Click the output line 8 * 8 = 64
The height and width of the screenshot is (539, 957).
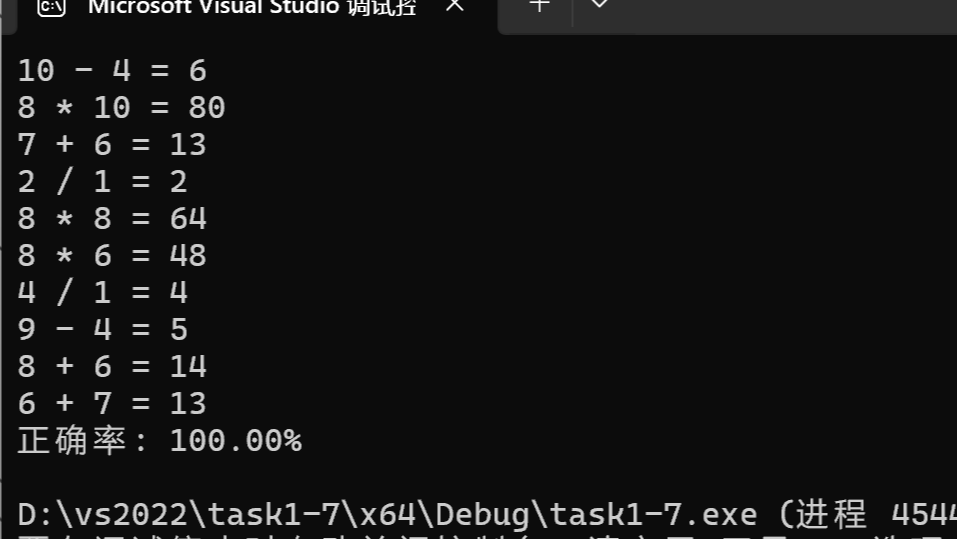(x=112, y=219)
